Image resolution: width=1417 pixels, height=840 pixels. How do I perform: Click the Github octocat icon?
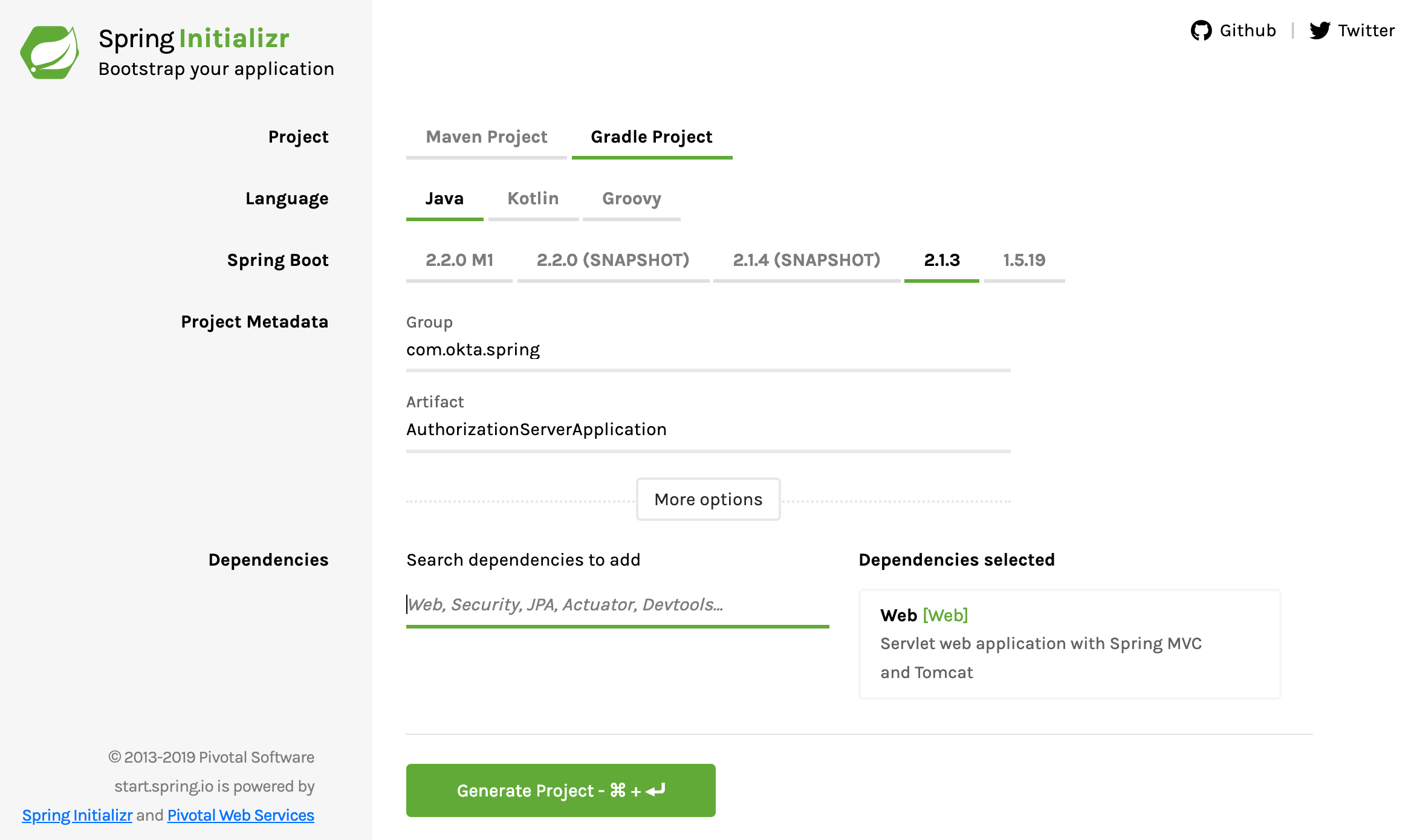(x=1201, y=30)
